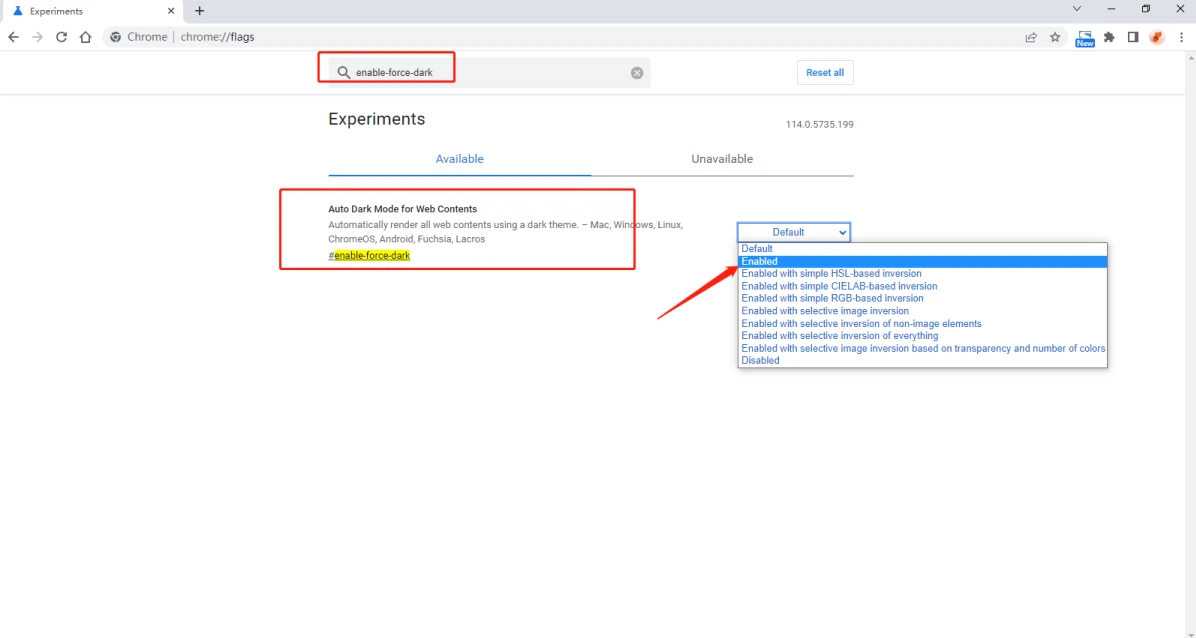Viewport: 1196px width, 638px height.
Task: Bookmark this tab with the star icon
Action: click(1055, 37)
